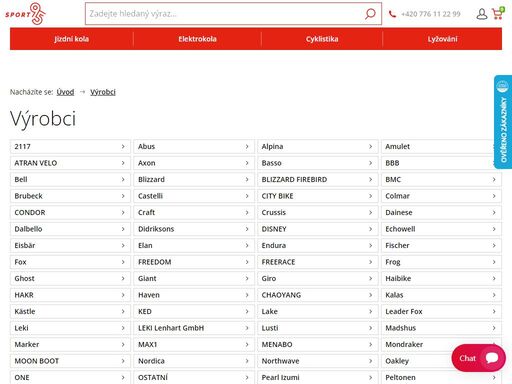Select manufacturer Basso
512x384 pixels.
[318, 163]
